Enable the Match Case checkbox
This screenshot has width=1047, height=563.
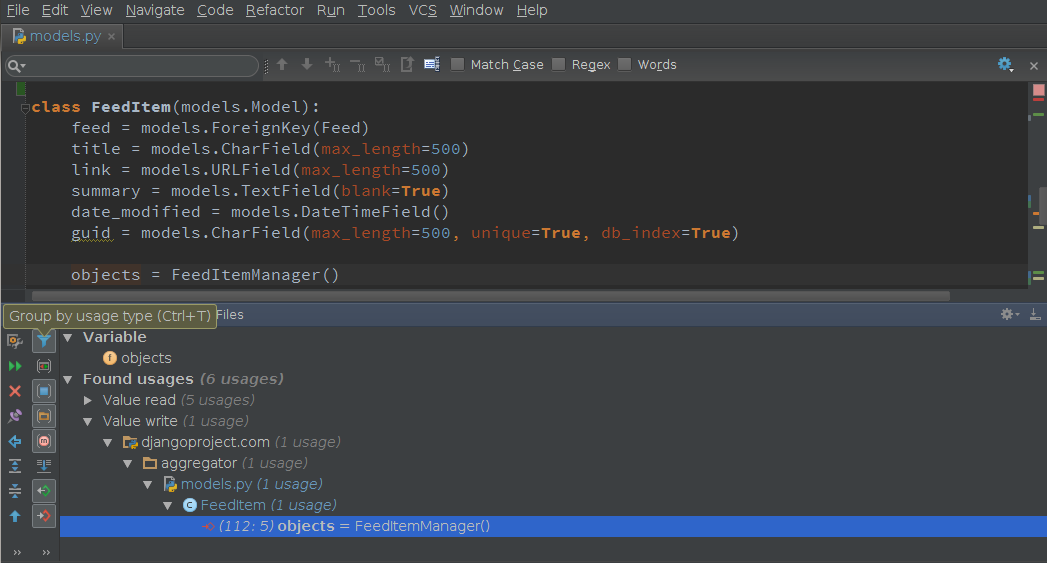point(457,64)
